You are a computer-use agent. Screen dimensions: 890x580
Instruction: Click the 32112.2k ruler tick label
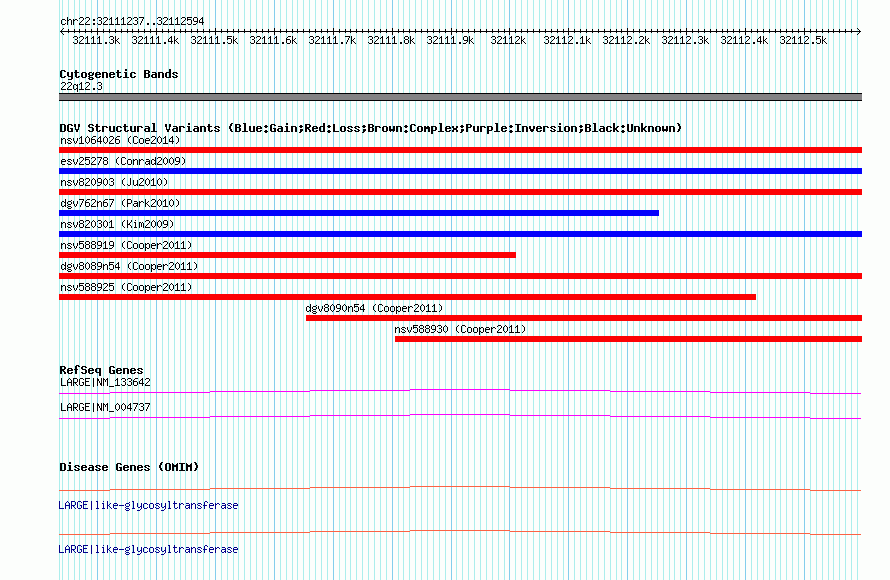click(x=627, y=40)
